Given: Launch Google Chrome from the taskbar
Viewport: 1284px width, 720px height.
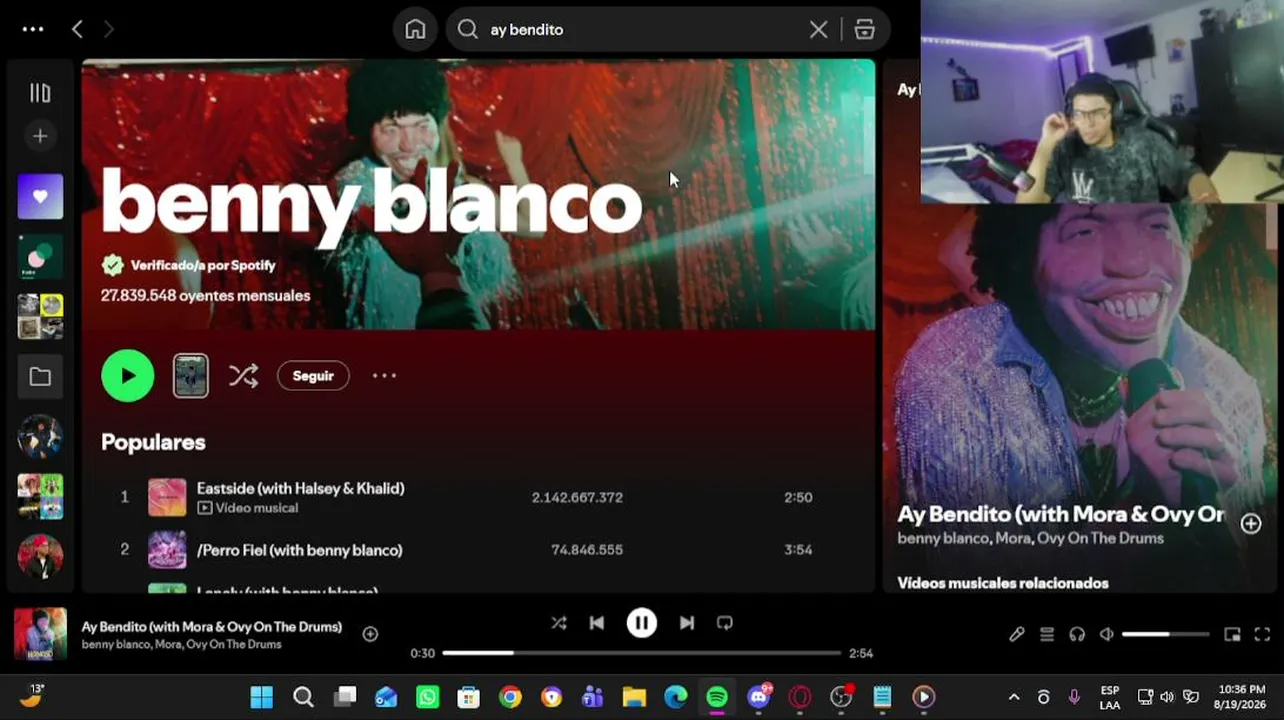Looking at the screenshot, I should point(510,697).
